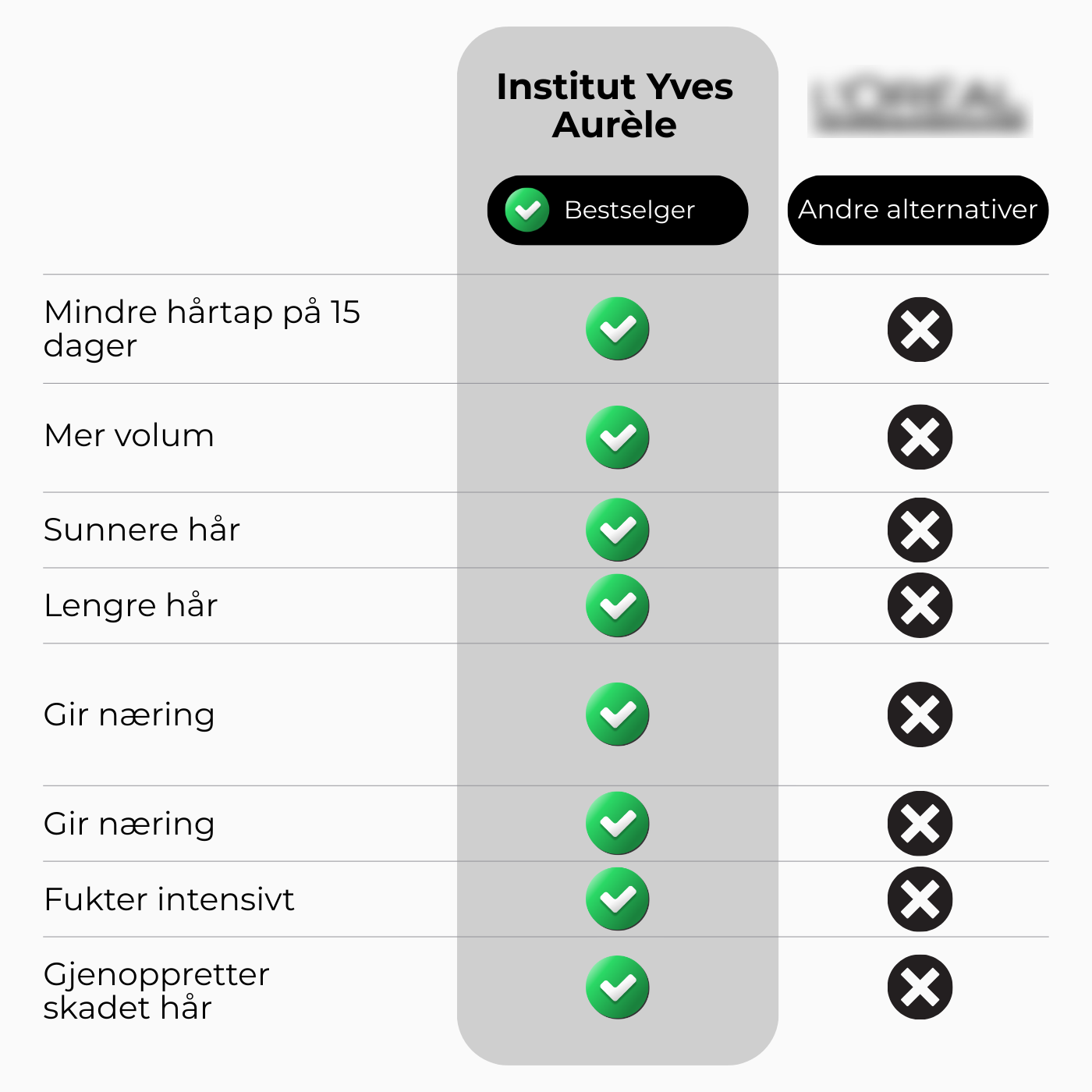Image resolution: width=1092 pixels, height=1092 pixels.
Task: Click the black X for Gjenoppretter skadet hår
Action: pyautogui.click(x=920, y=987)
